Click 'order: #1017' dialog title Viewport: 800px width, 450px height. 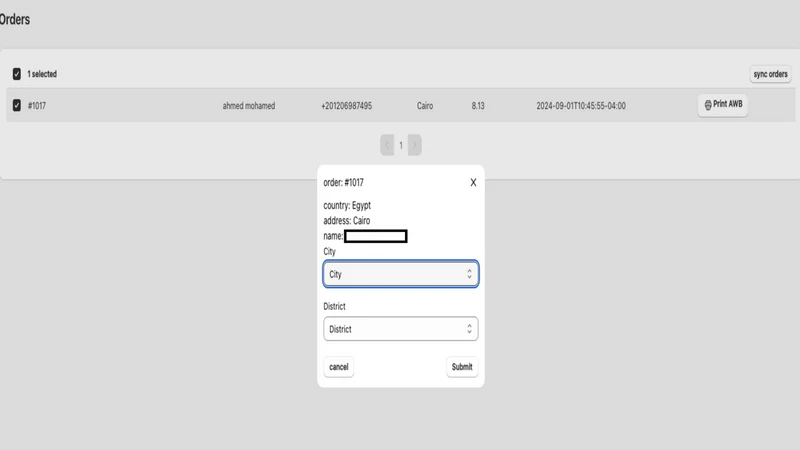pyautogui.click(x=343, y=183)
